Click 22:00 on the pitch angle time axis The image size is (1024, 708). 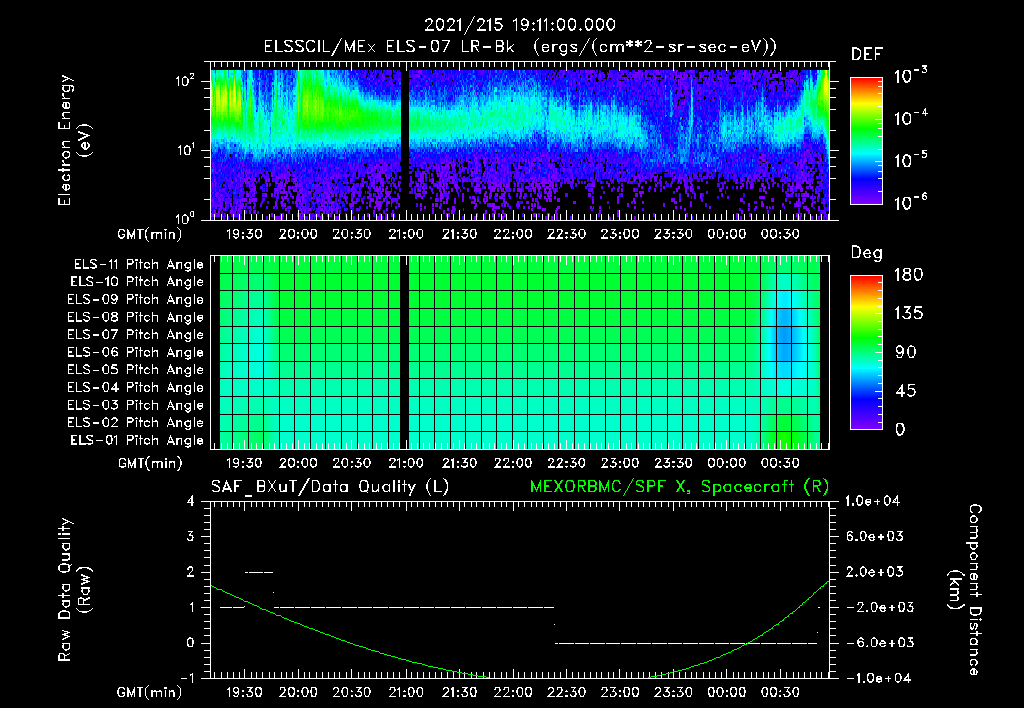[513, 463]
